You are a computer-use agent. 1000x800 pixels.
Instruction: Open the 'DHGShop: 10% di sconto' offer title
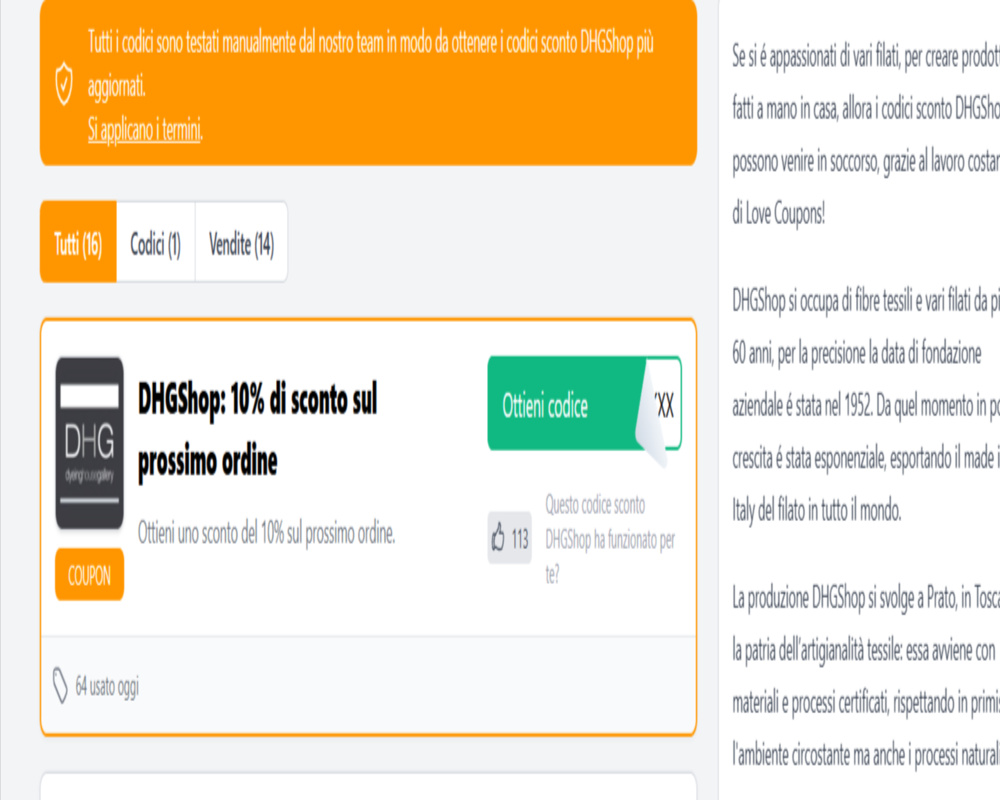[x=258, y=430]
